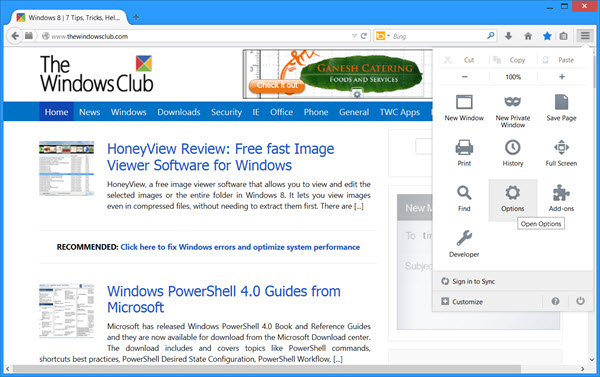Open the IE site menu
The height and width of the screenshot is (377, 600).
pos(256,112)
